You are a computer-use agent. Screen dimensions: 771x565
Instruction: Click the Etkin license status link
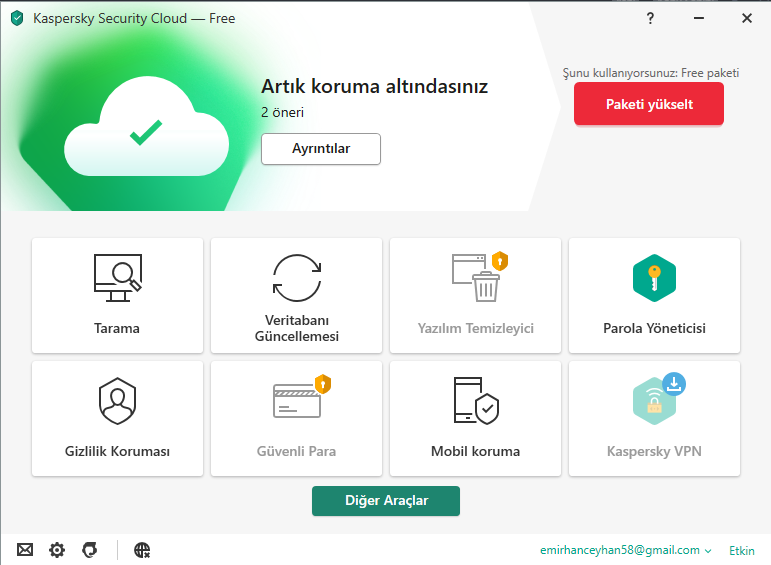[741, 550]
